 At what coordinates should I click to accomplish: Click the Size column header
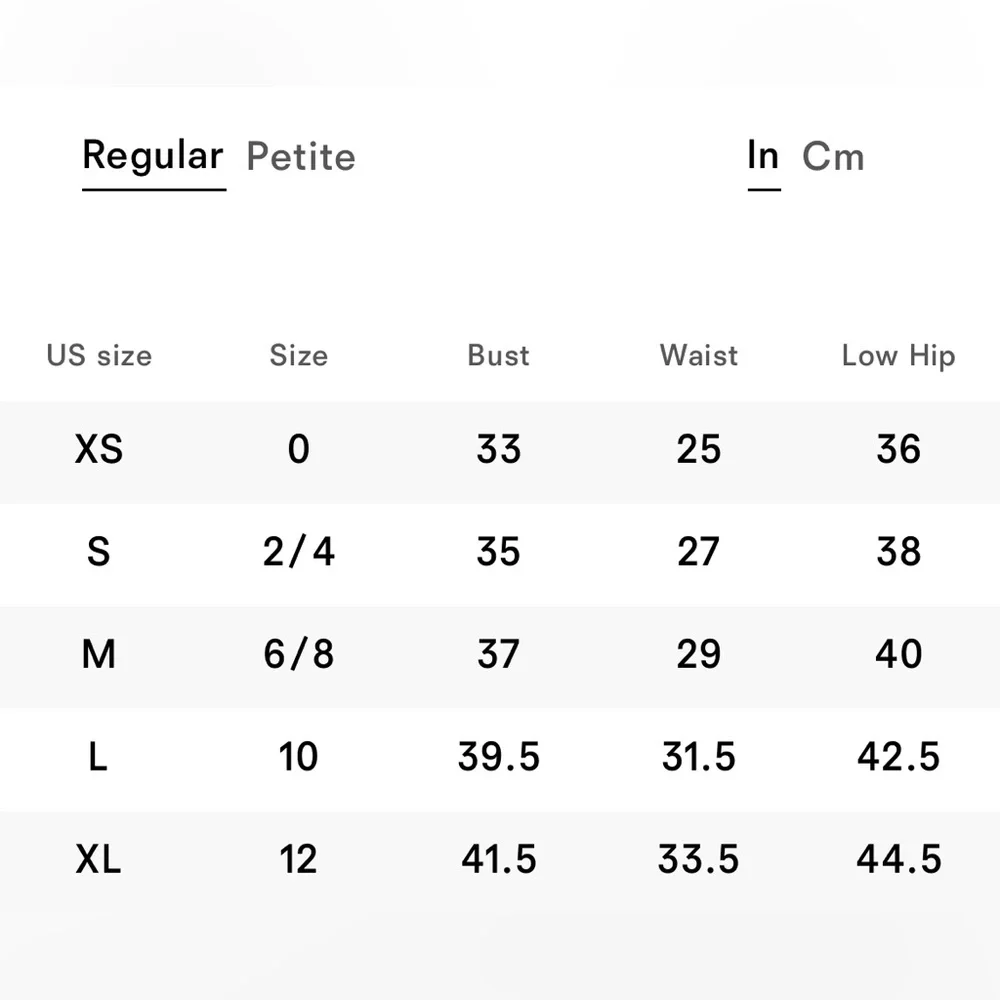point(298,355)
